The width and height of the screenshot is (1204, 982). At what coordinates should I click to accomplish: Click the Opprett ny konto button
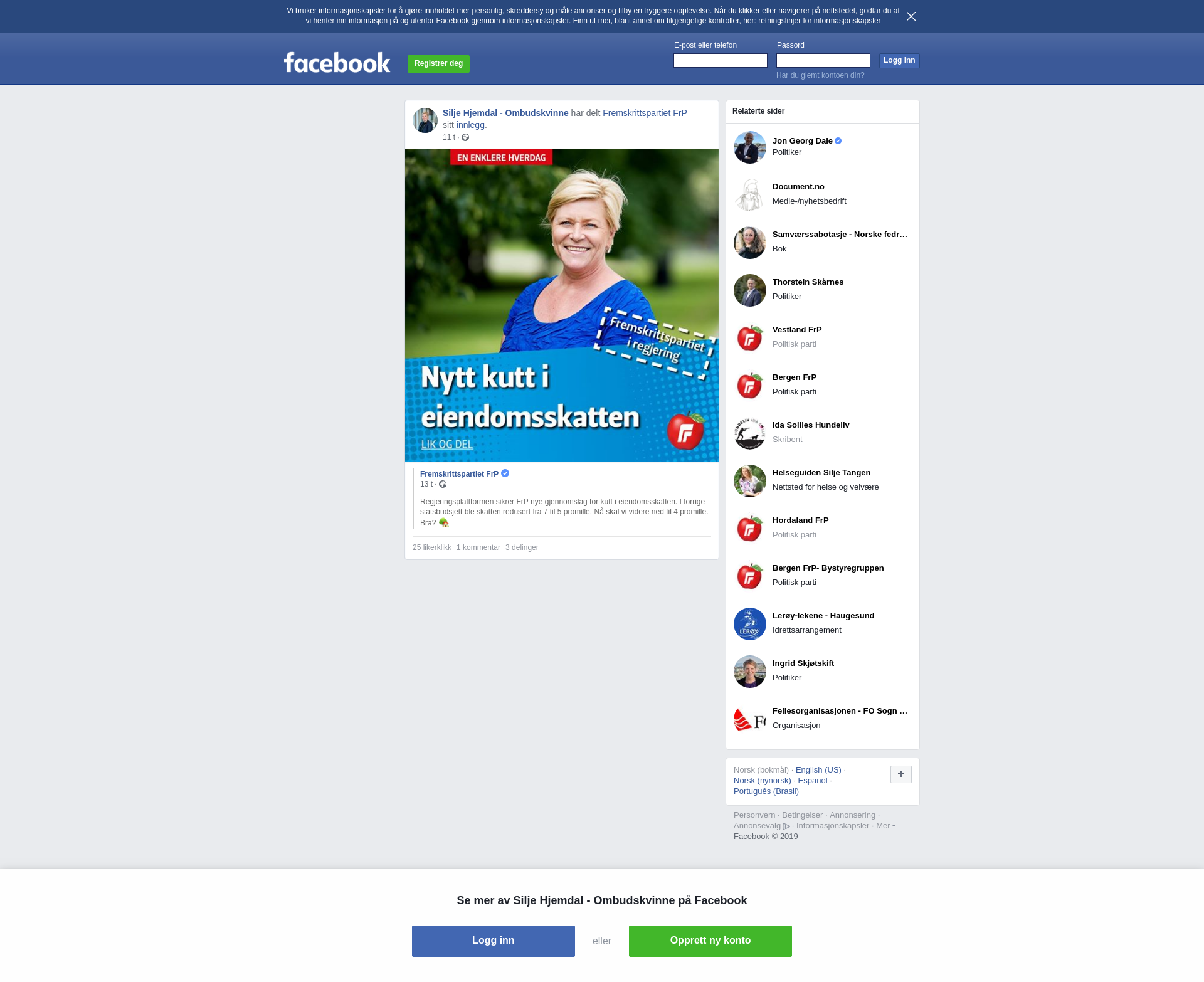710,941
